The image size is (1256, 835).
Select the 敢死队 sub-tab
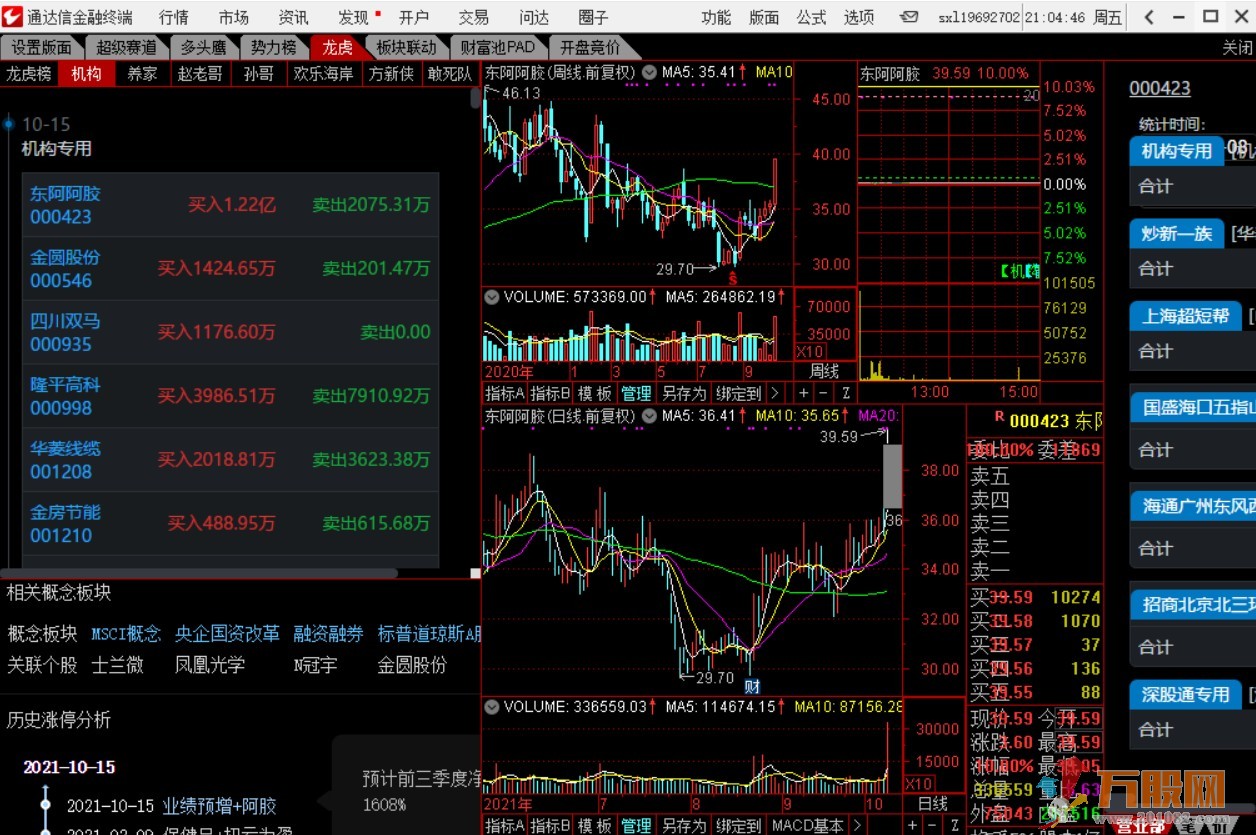tap(449, 73)
